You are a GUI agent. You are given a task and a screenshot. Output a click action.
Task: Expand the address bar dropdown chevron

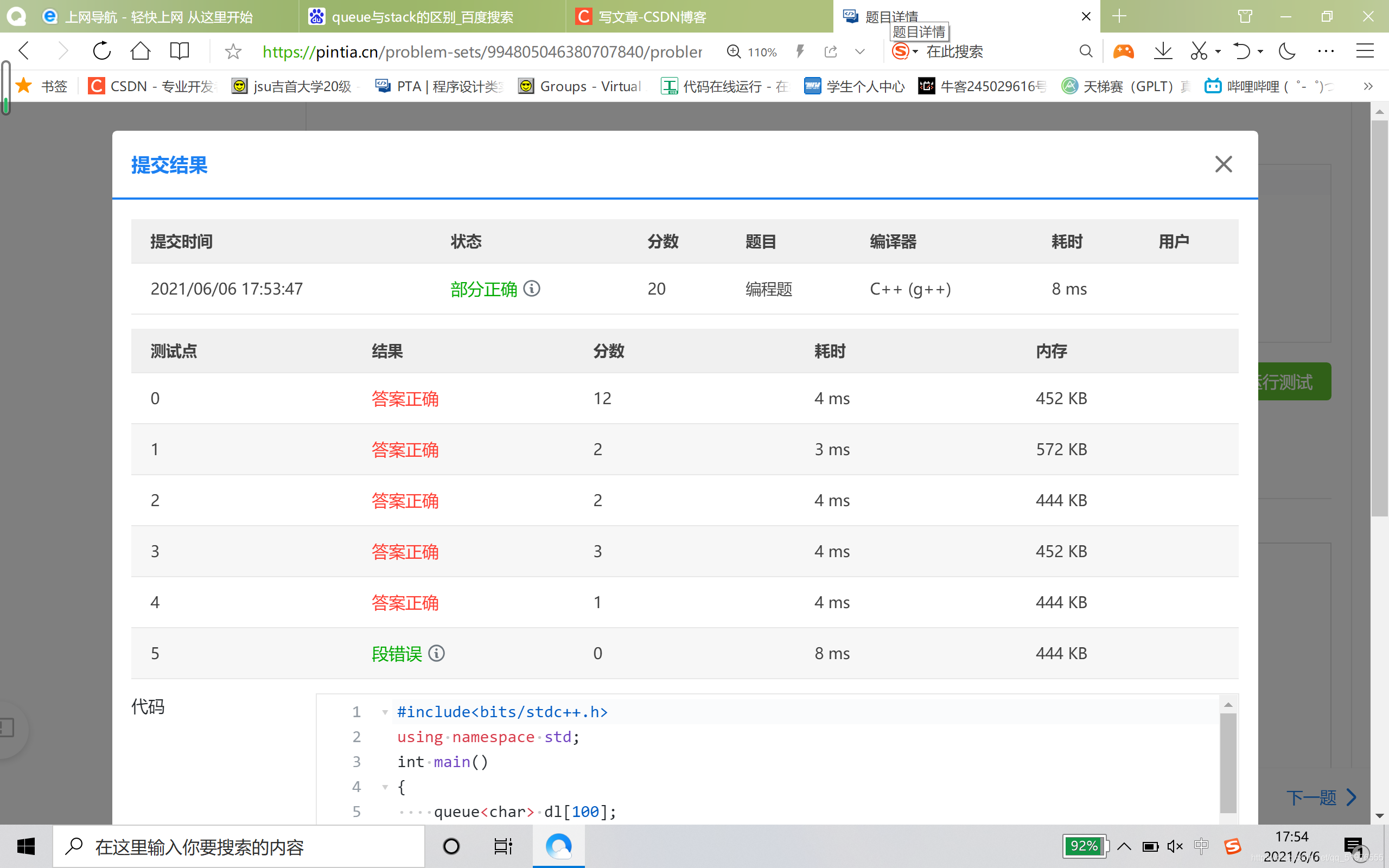pos(860,52)
